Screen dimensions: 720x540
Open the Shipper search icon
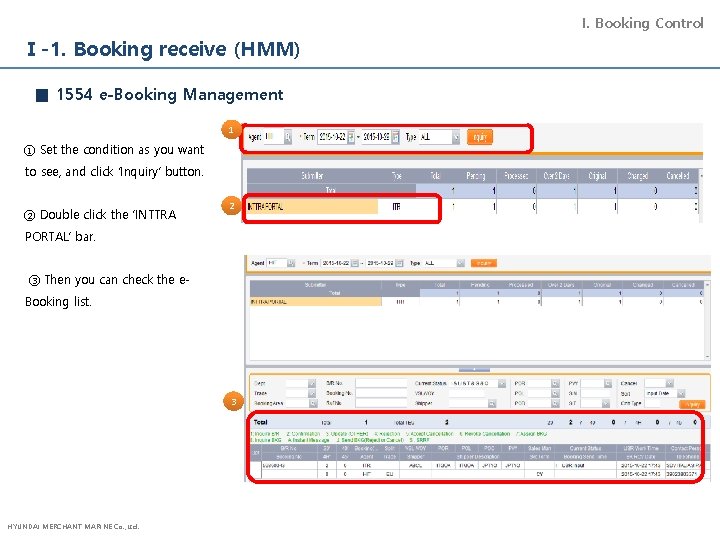(492, 403)
